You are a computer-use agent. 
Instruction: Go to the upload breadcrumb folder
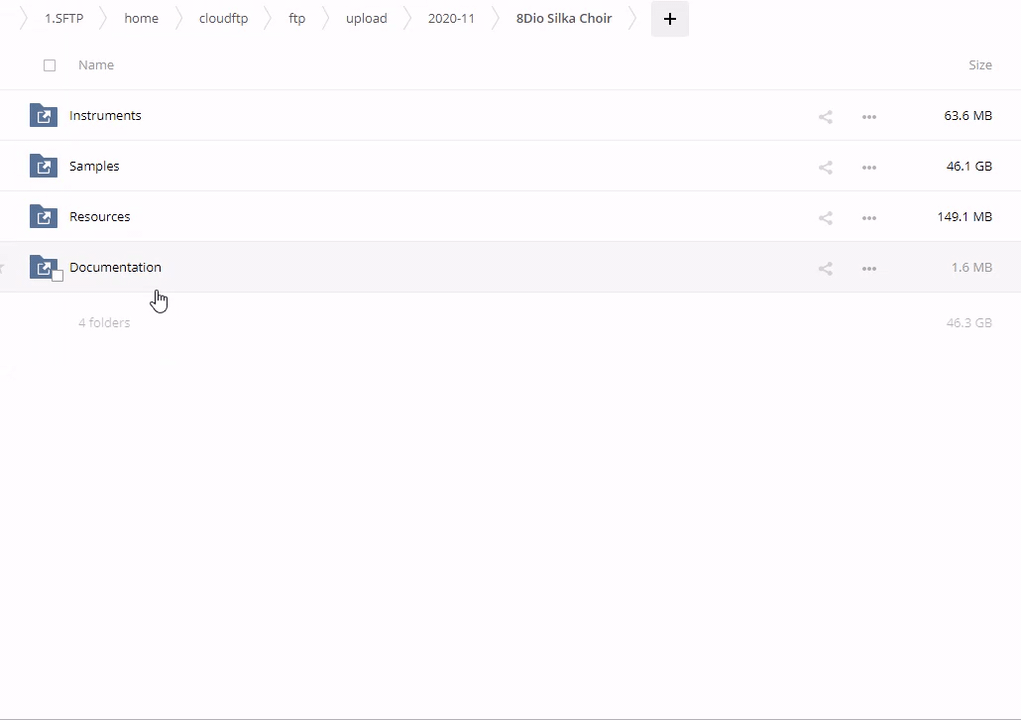tap(366, 18)
